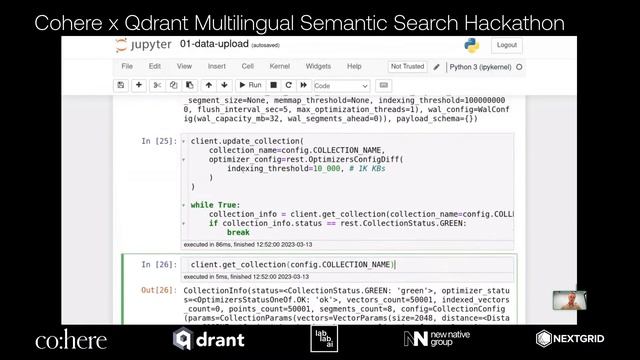Interrupt the kernel with stop icon
The height and width of the screenshot is (360, 640).
[x=273, y=85]
